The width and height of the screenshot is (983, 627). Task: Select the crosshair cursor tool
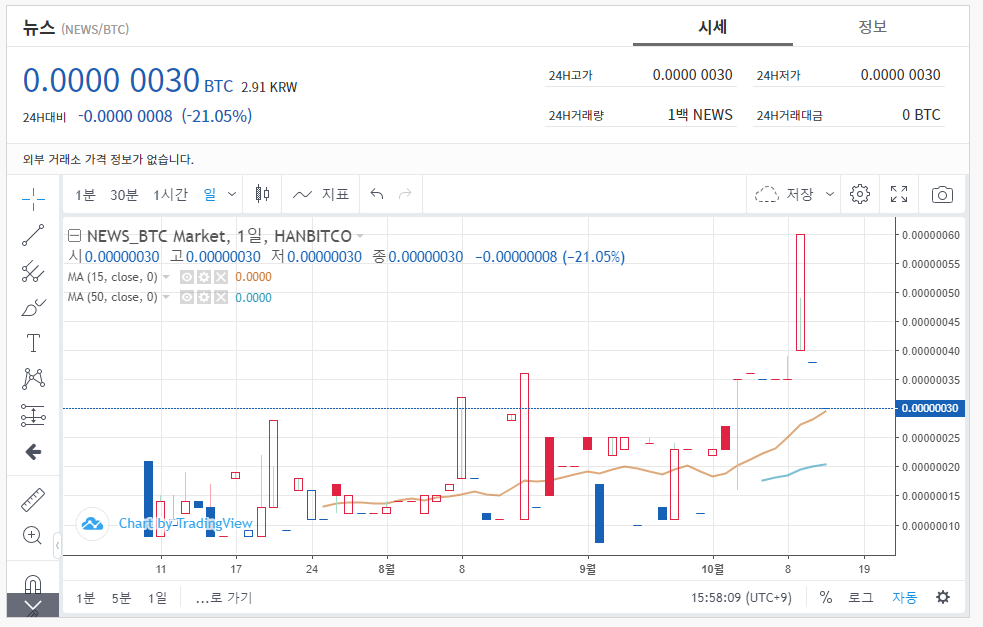33,199
